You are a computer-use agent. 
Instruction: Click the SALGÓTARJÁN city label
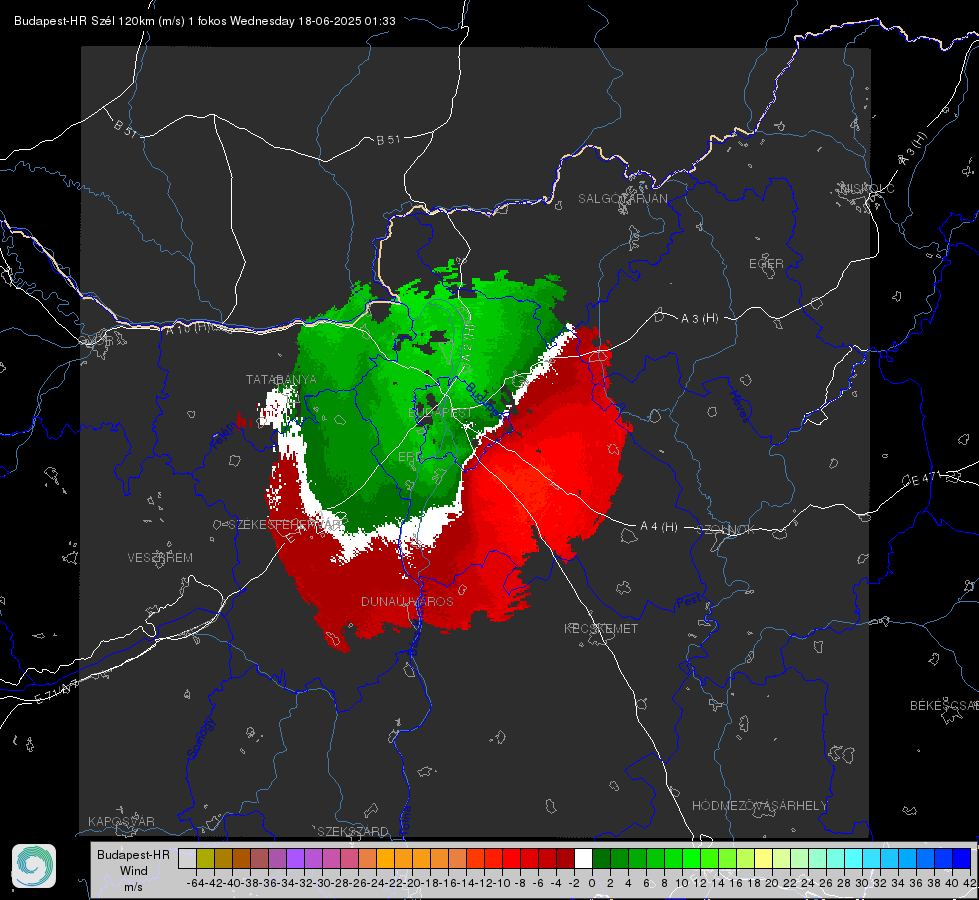pos(622,199)
